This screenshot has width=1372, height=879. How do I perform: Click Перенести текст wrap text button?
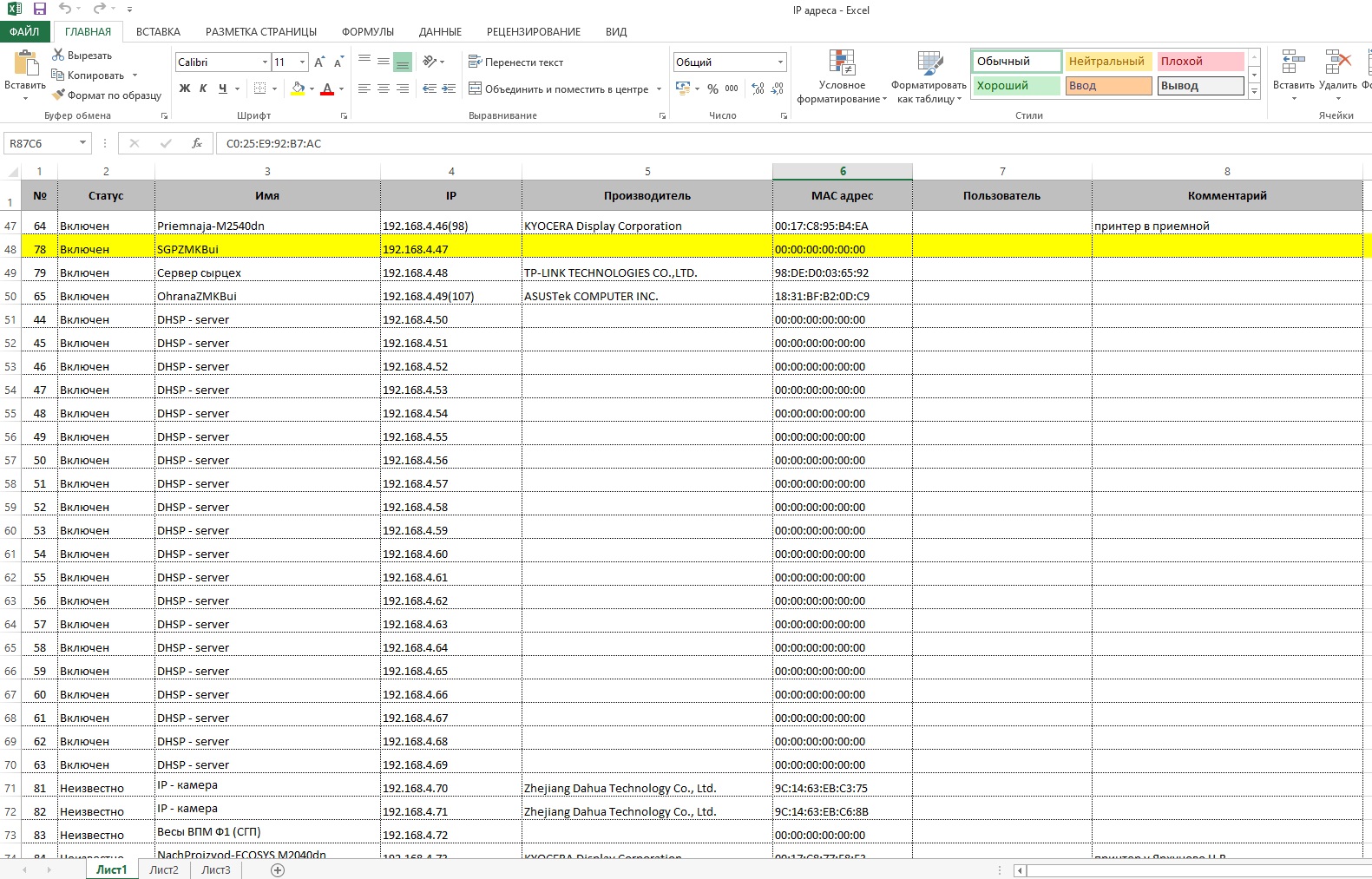[515, 62]
